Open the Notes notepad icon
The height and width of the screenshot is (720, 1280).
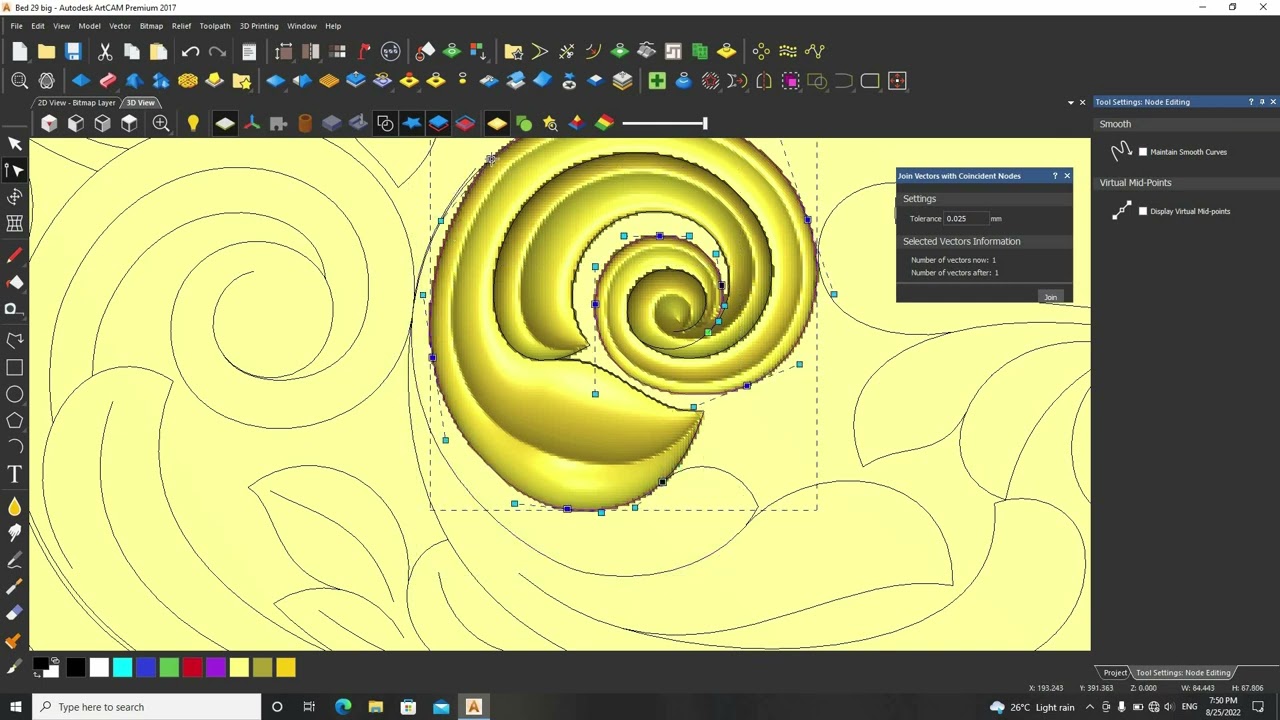click(x=249, y=51)
